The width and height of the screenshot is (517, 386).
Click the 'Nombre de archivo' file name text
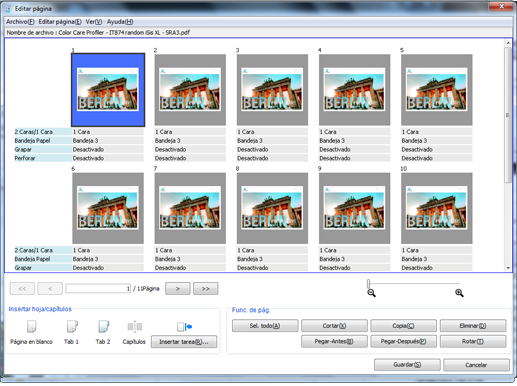coord(98,33)
